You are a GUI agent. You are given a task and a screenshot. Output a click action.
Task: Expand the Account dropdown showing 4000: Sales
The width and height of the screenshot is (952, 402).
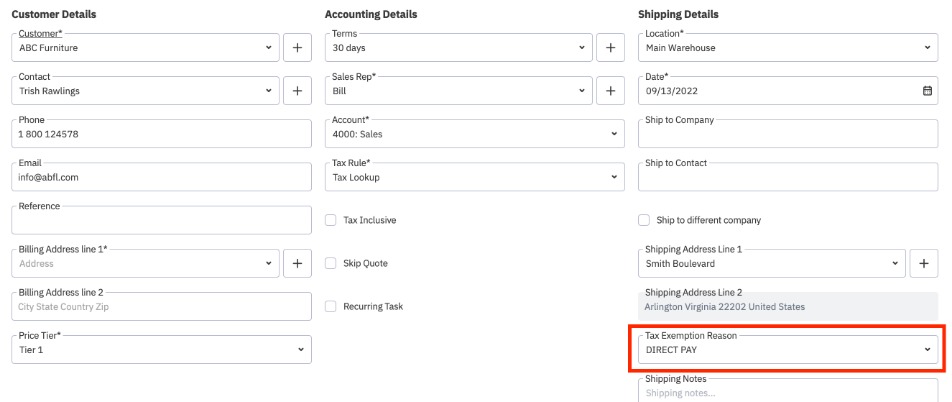(475, 134)
